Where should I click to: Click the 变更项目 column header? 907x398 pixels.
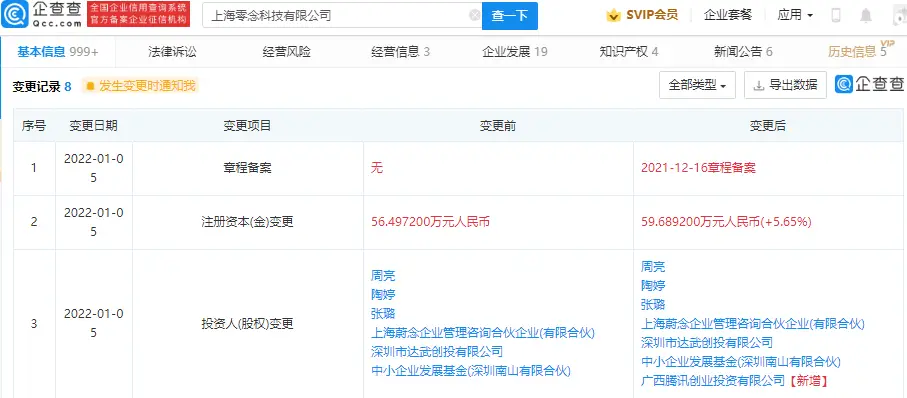[x=248, y=126]
